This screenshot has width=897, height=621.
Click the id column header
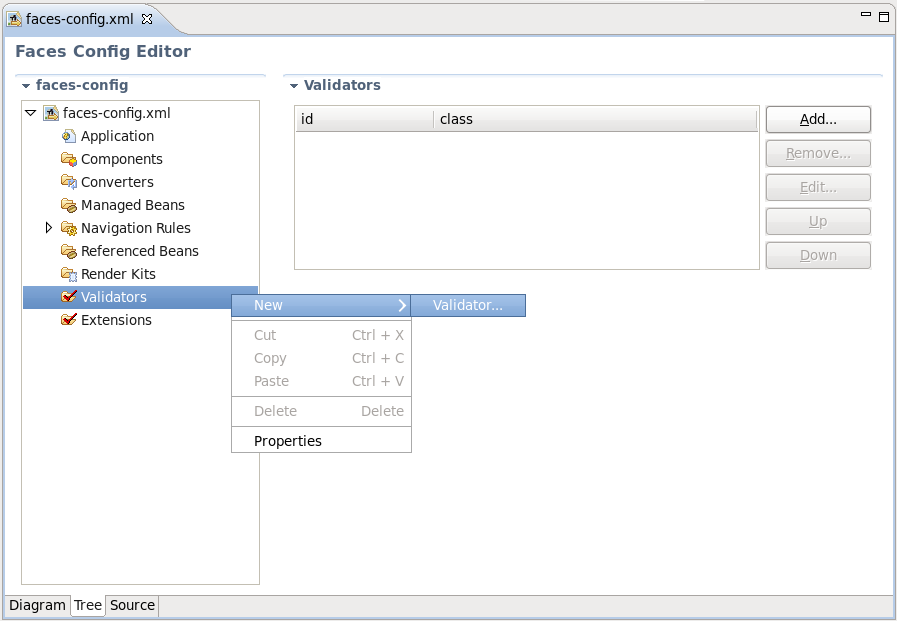[x=310, y=119]
